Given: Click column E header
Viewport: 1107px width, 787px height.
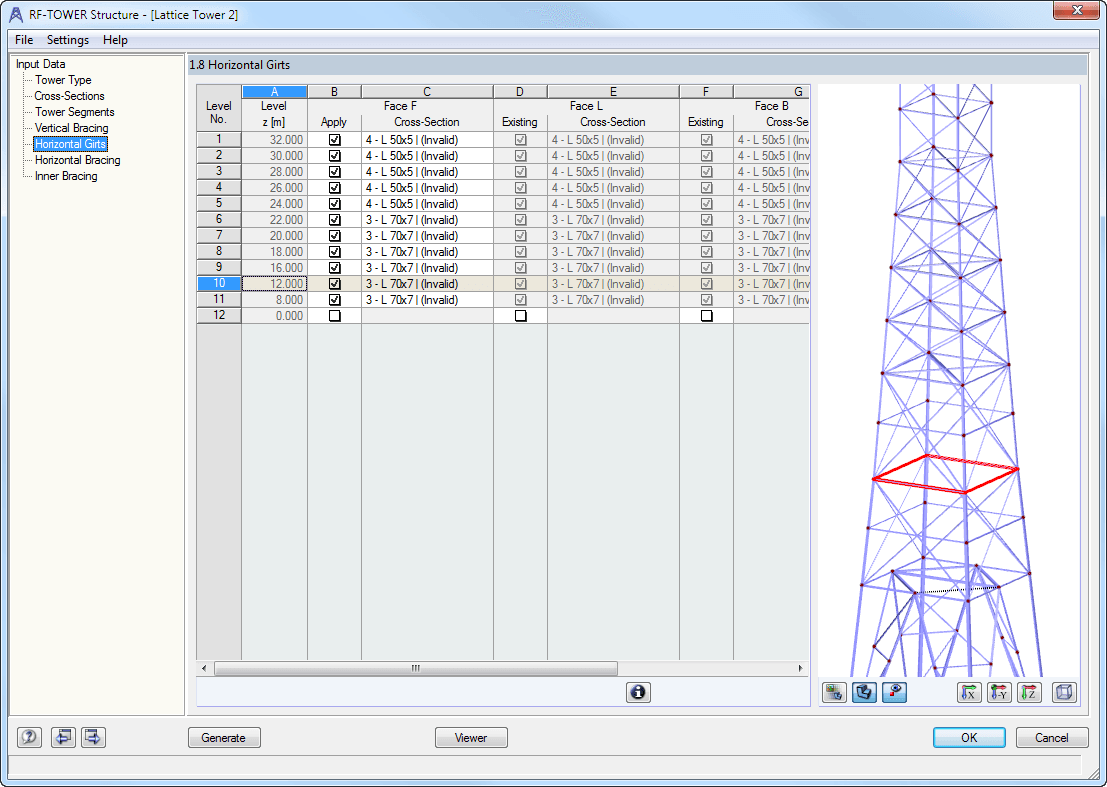Looking at the screenshot, I should click(x=613, y=92).
